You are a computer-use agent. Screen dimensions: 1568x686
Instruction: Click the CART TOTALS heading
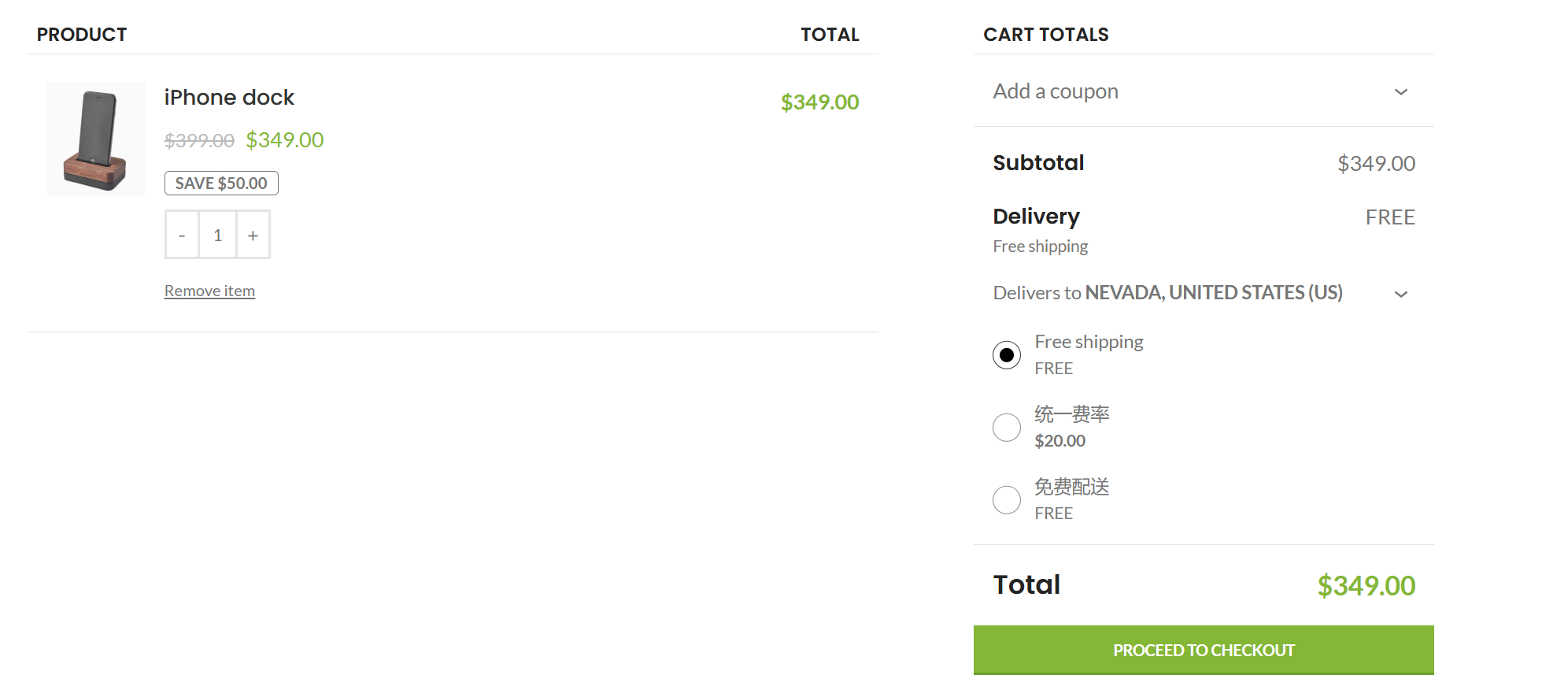click(x=1045, y=34)
